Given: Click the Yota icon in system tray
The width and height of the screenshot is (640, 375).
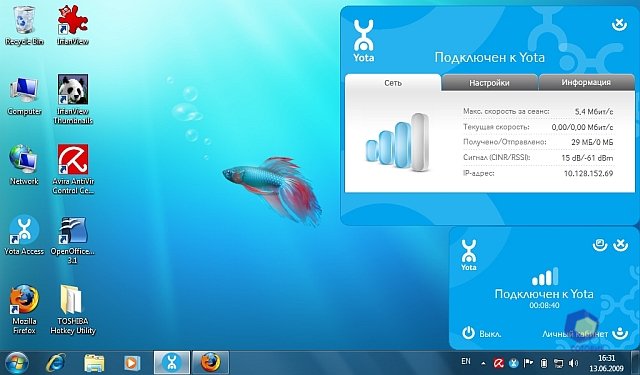Looking at the screenshot, I should point(513,363).
